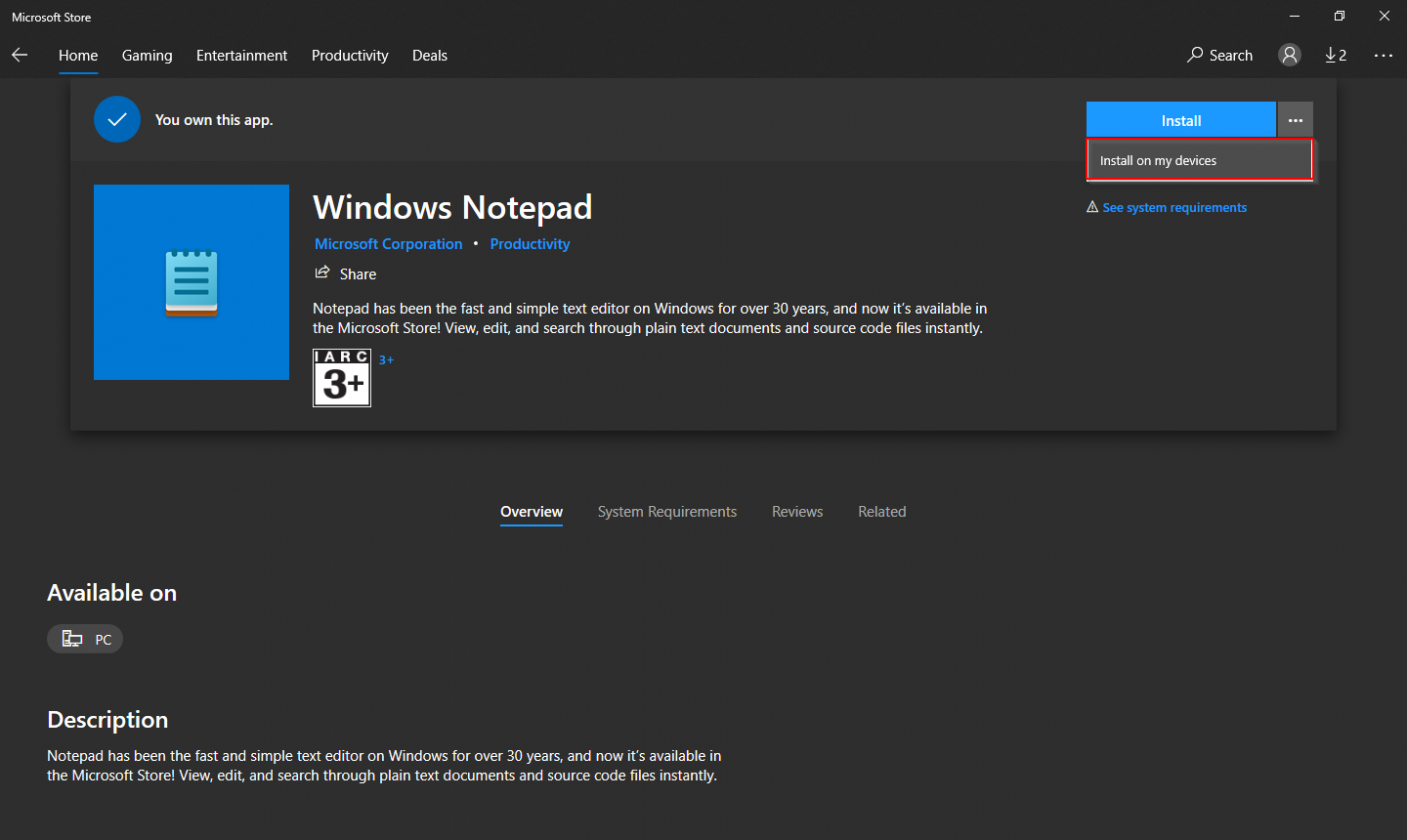Click the account profile icon

click(1288, 55)
